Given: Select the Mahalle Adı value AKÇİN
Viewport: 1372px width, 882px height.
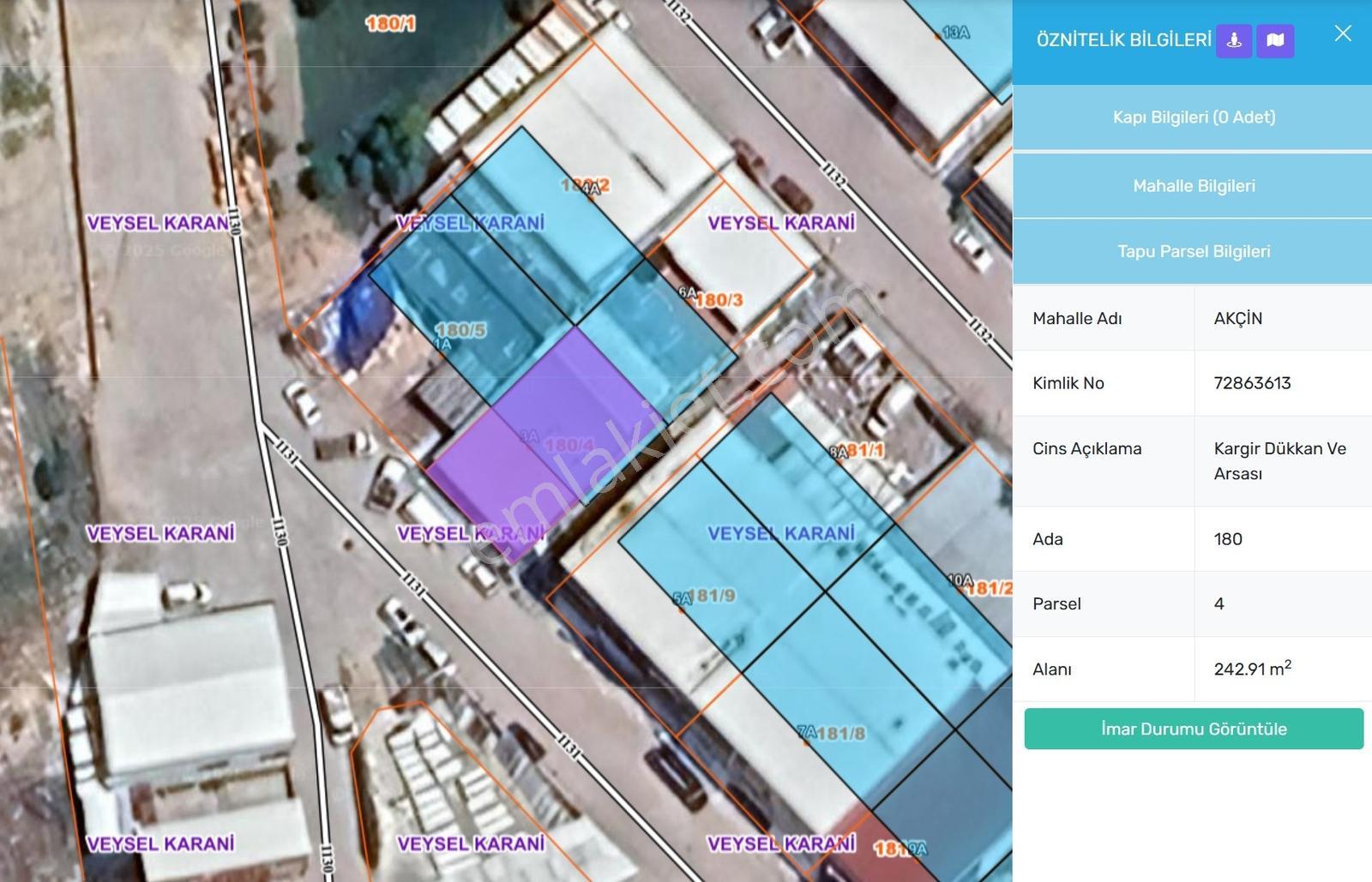Looking at the screenshot, I should (x=1237, y=318).
